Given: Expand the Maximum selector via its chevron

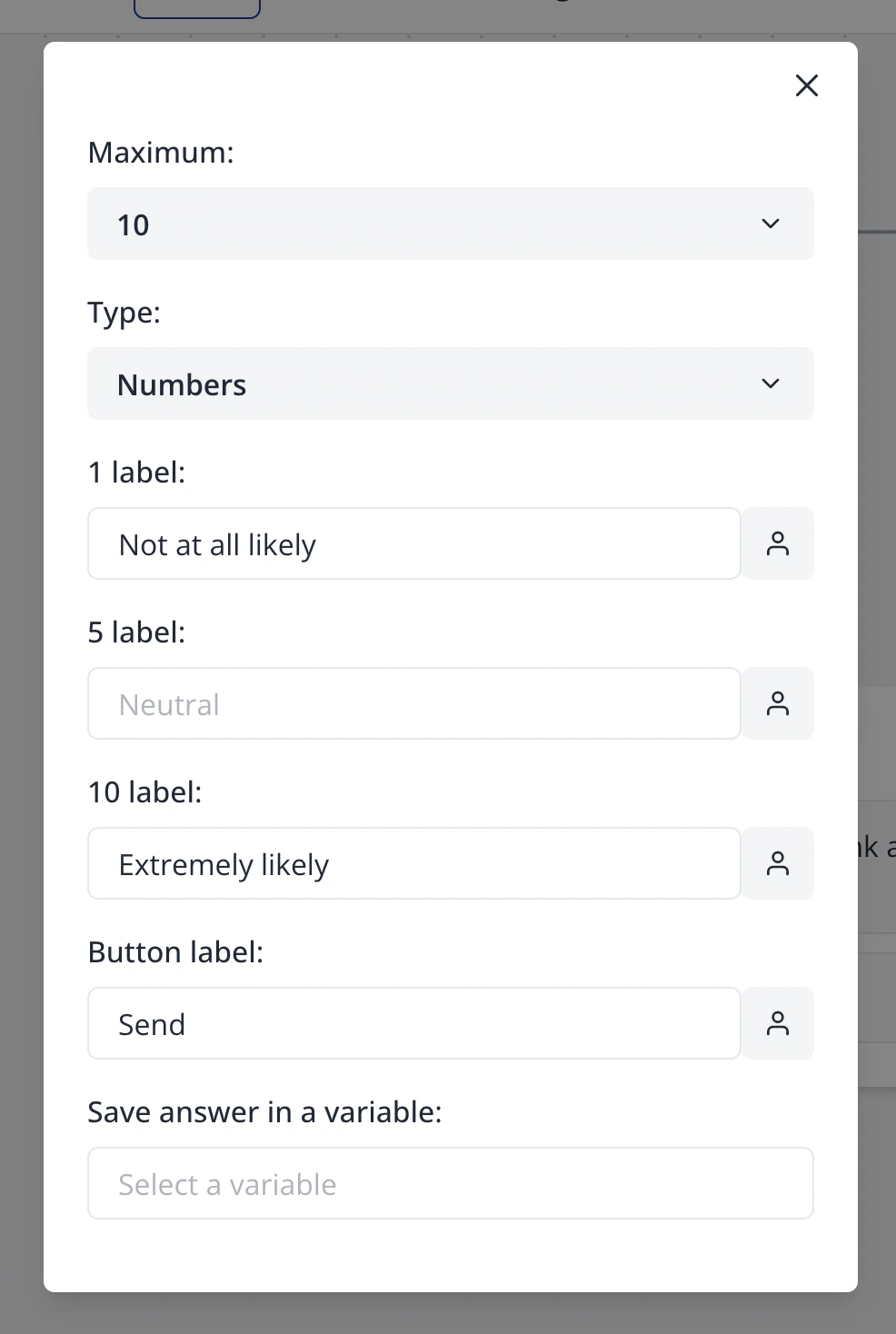Looking at the screenshot, I should pos(770,224).
